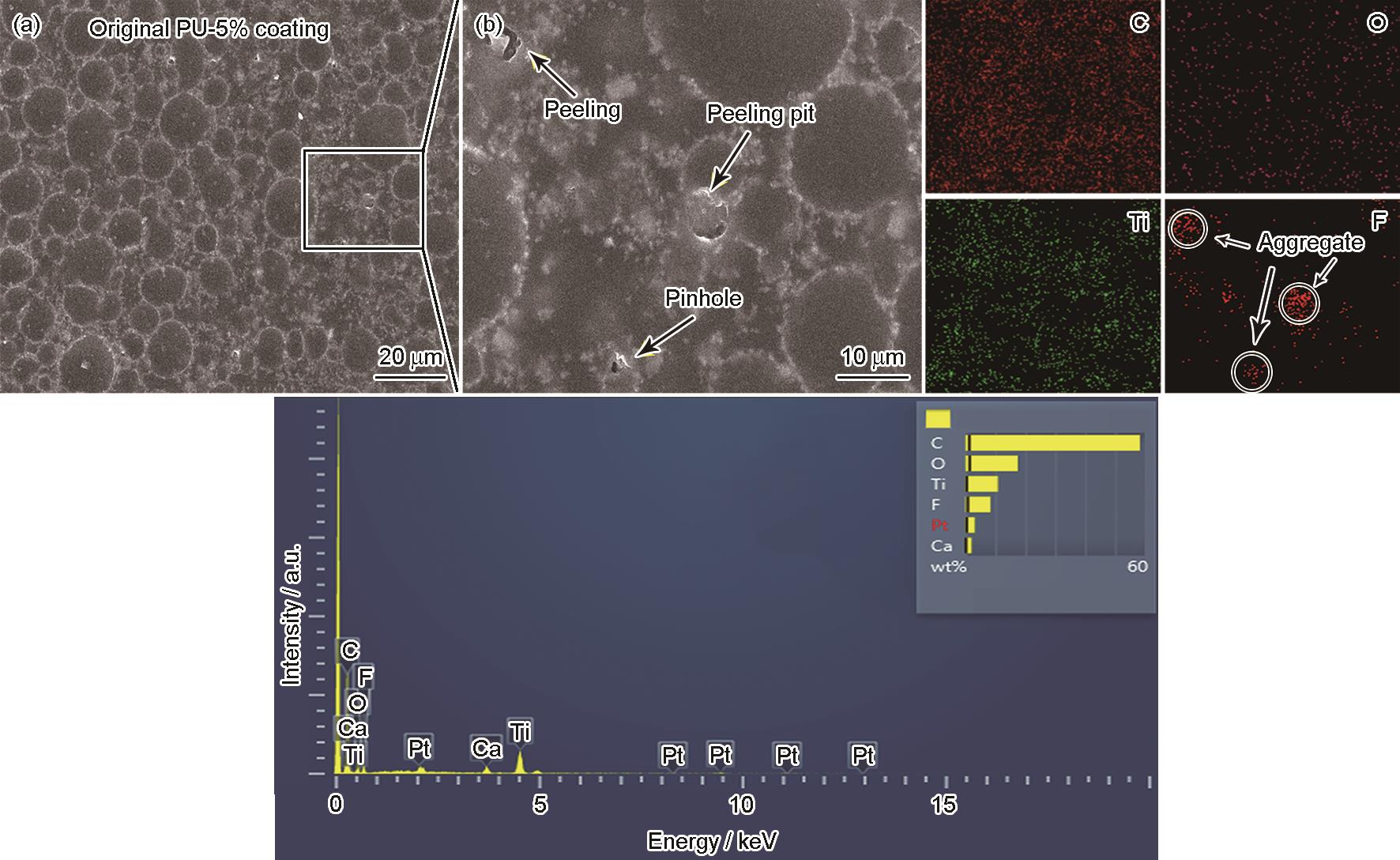The image size is (1400, 860).
Task: Click the yellow legend swatch in the EDS inset
Action: [938, 418]
